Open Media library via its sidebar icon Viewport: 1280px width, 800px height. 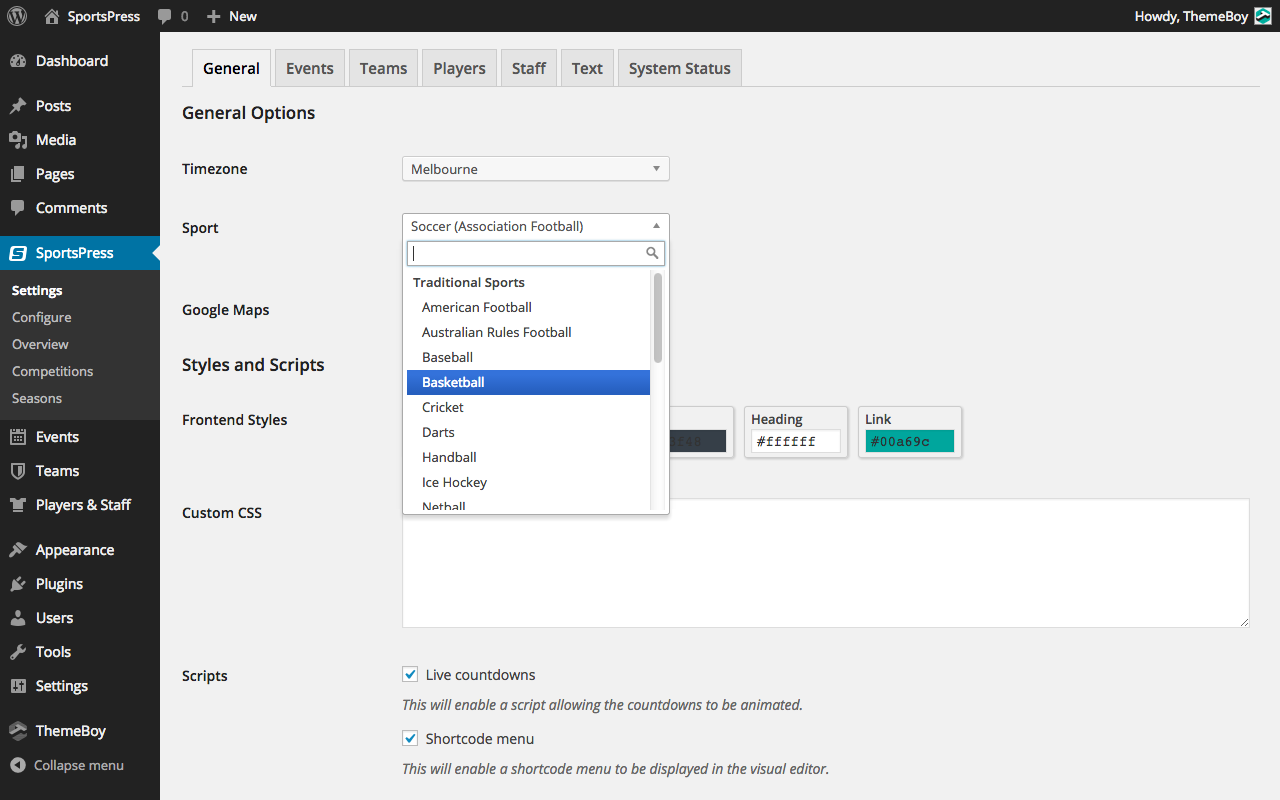click(x=18, y=140)
